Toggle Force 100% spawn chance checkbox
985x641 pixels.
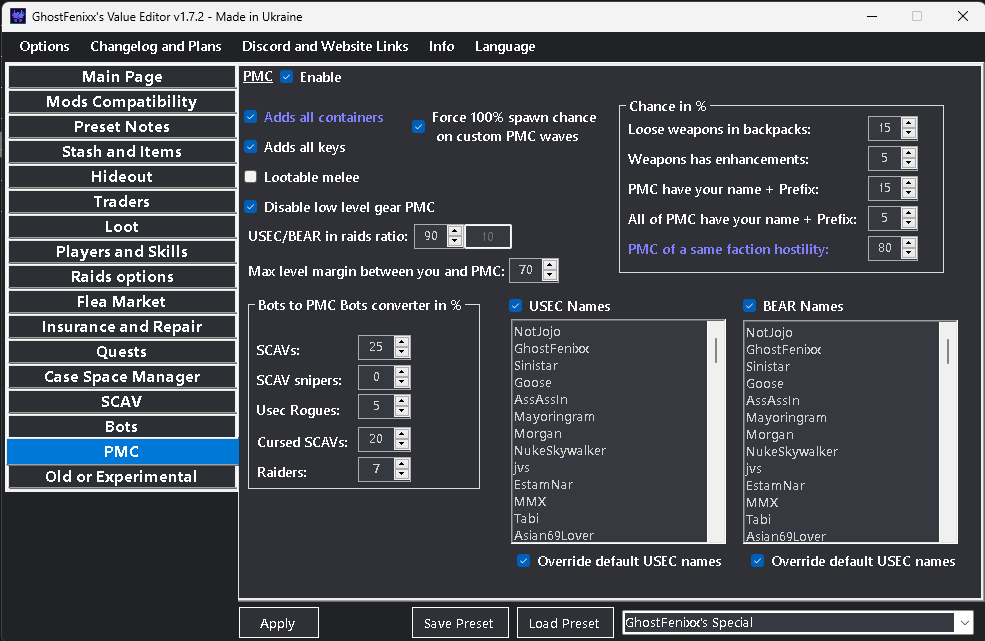[x=418, y=126]
